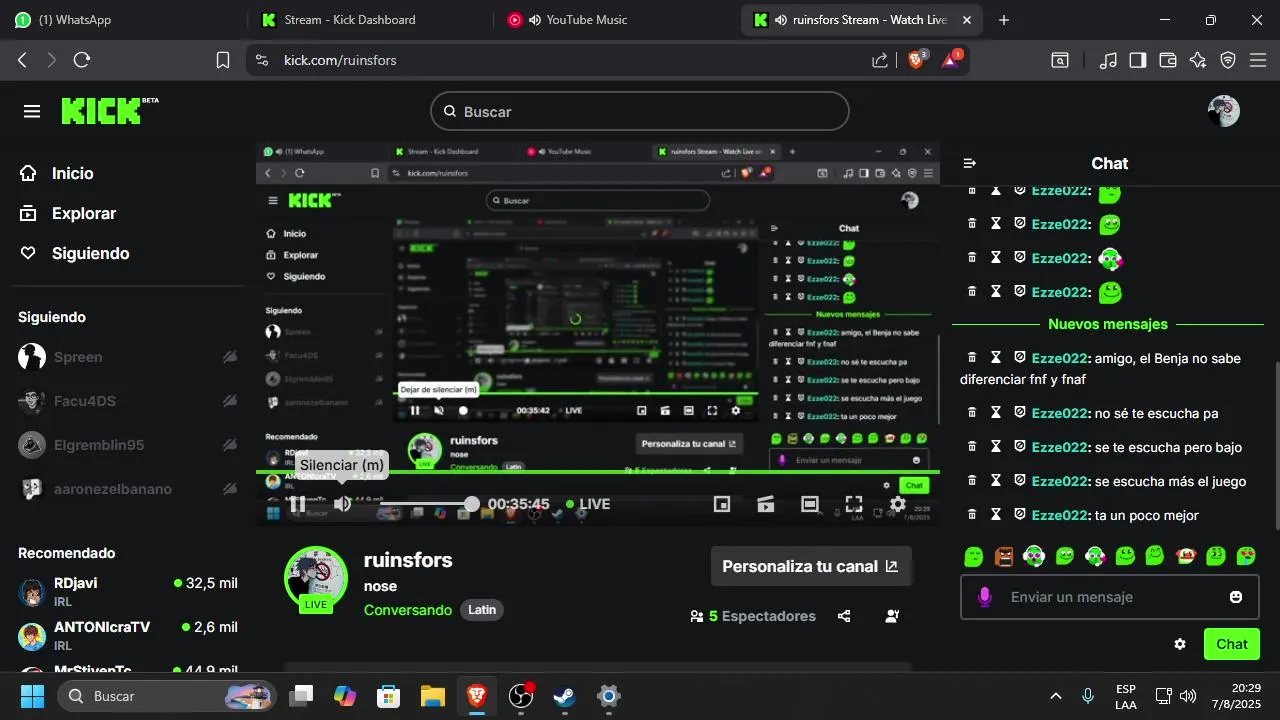Click the Enviar un mensaje input
Screen dimensions: 1280x720
point(1110,597)
